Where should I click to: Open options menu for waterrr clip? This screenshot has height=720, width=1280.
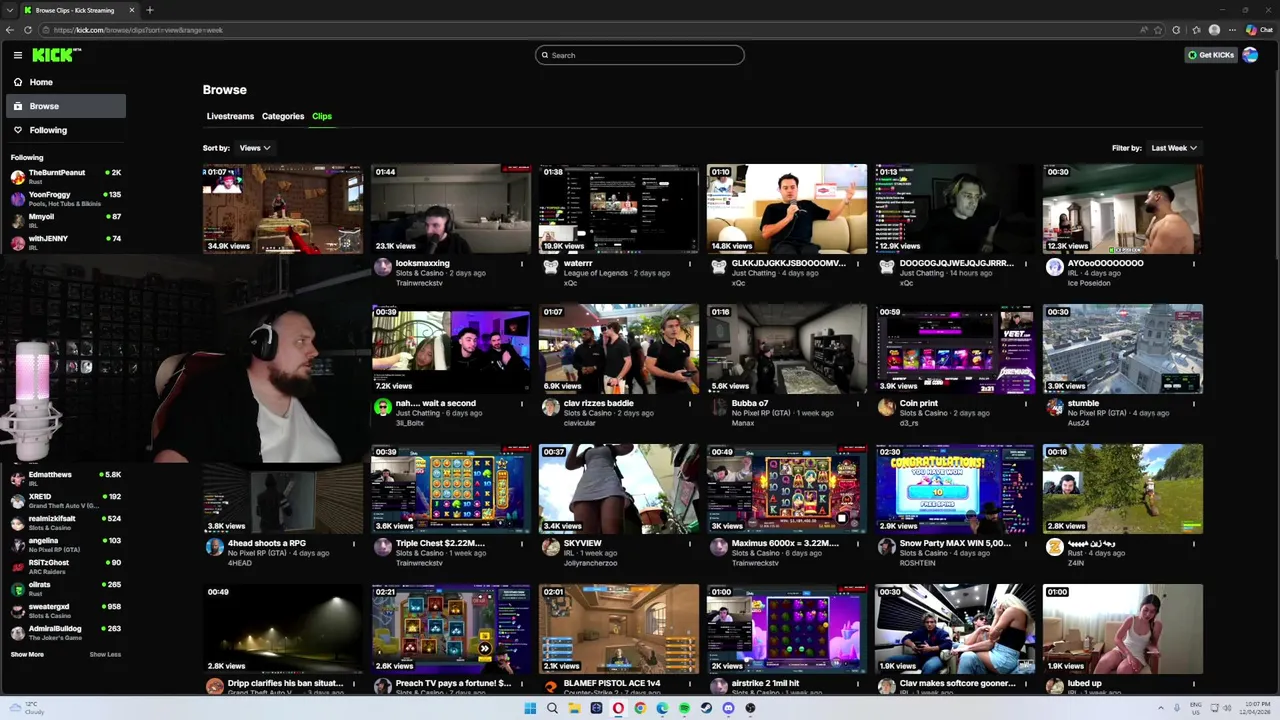[x=689, y=264]
